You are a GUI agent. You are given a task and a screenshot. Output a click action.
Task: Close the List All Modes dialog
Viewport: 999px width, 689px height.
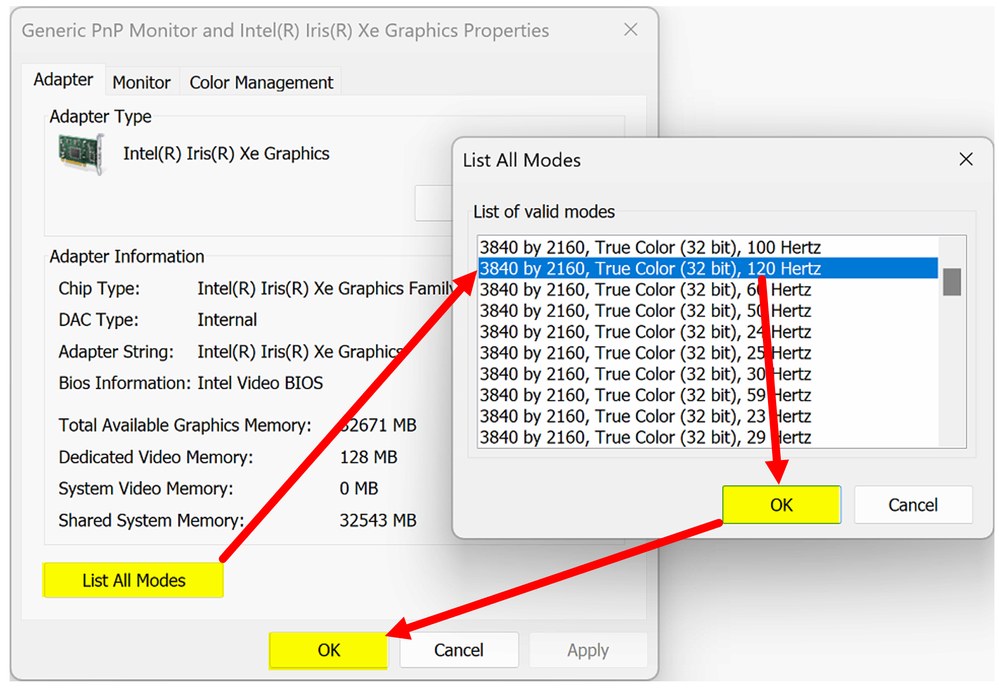coord(965,159)
